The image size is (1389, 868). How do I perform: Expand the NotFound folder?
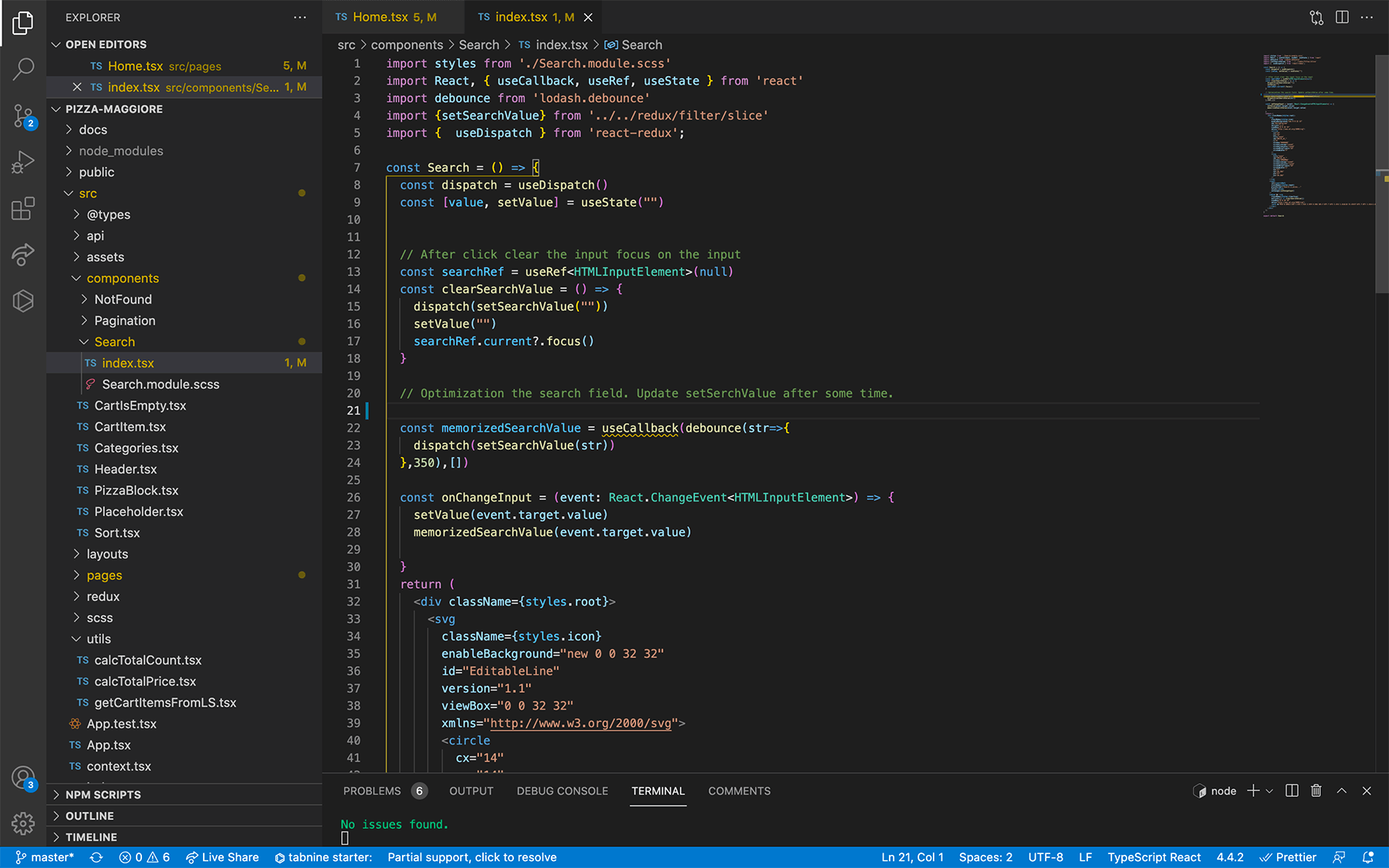(x=184, y=299)
